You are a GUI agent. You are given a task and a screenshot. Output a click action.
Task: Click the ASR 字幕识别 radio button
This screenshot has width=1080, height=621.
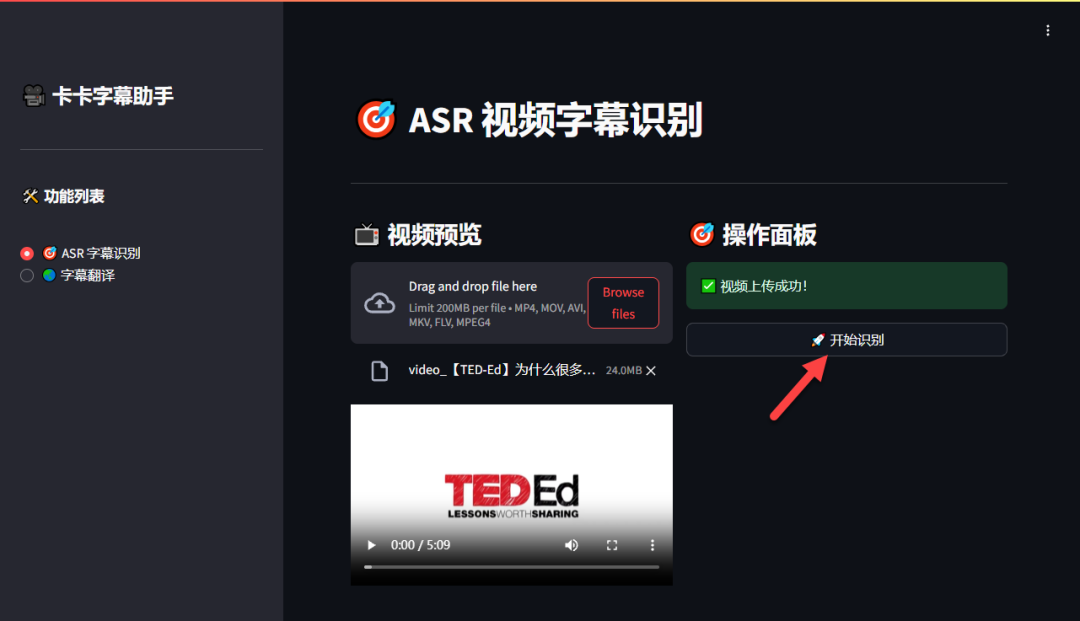[x=27, y=253]
